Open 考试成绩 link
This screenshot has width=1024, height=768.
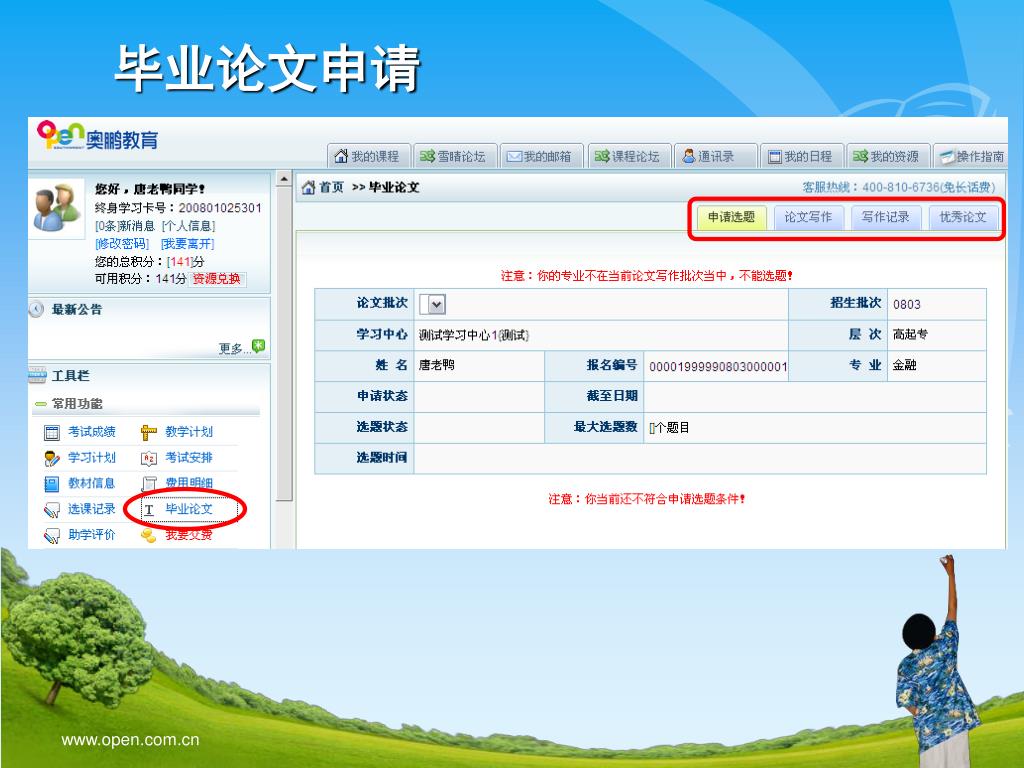pos(91,432)
